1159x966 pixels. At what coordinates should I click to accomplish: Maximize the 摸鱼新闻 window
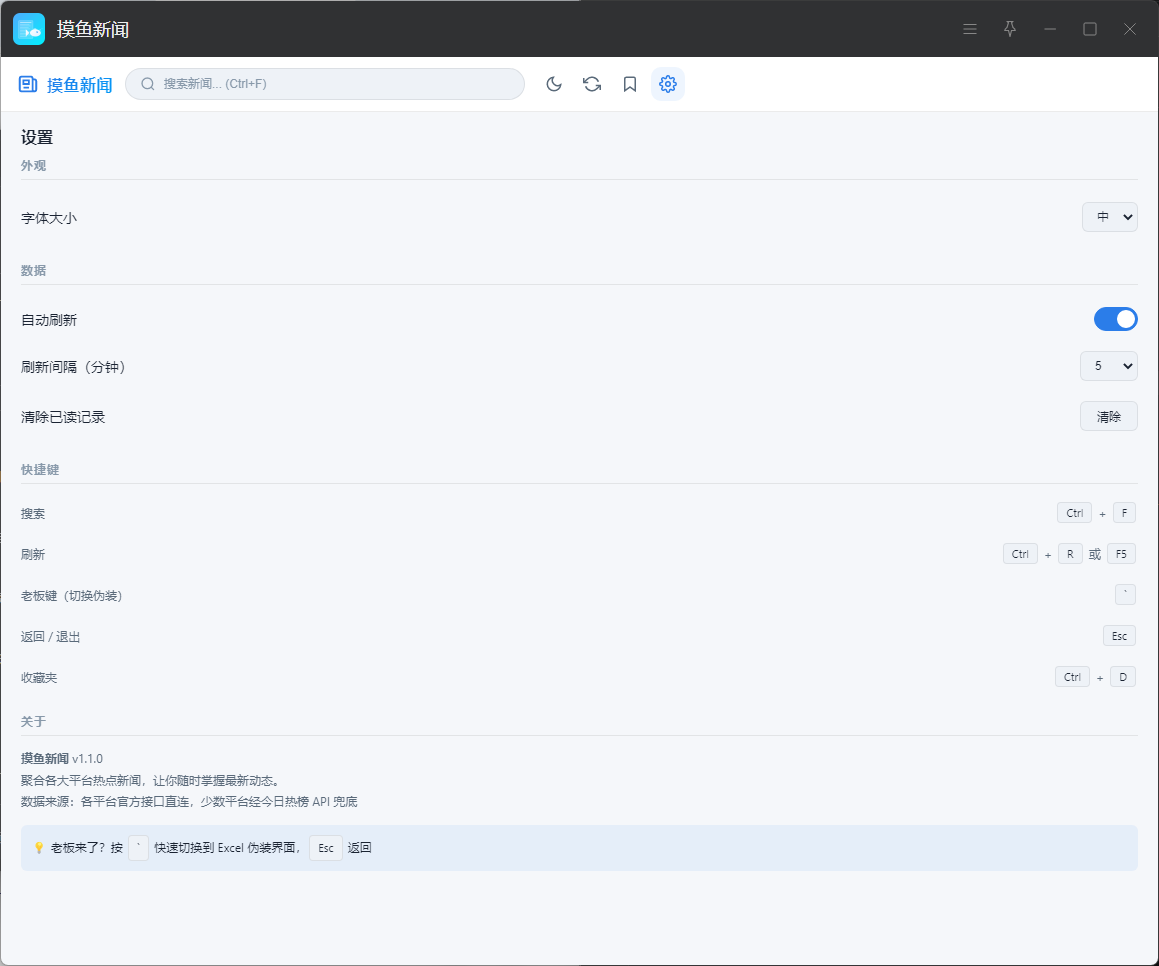tap(1090, 30)
